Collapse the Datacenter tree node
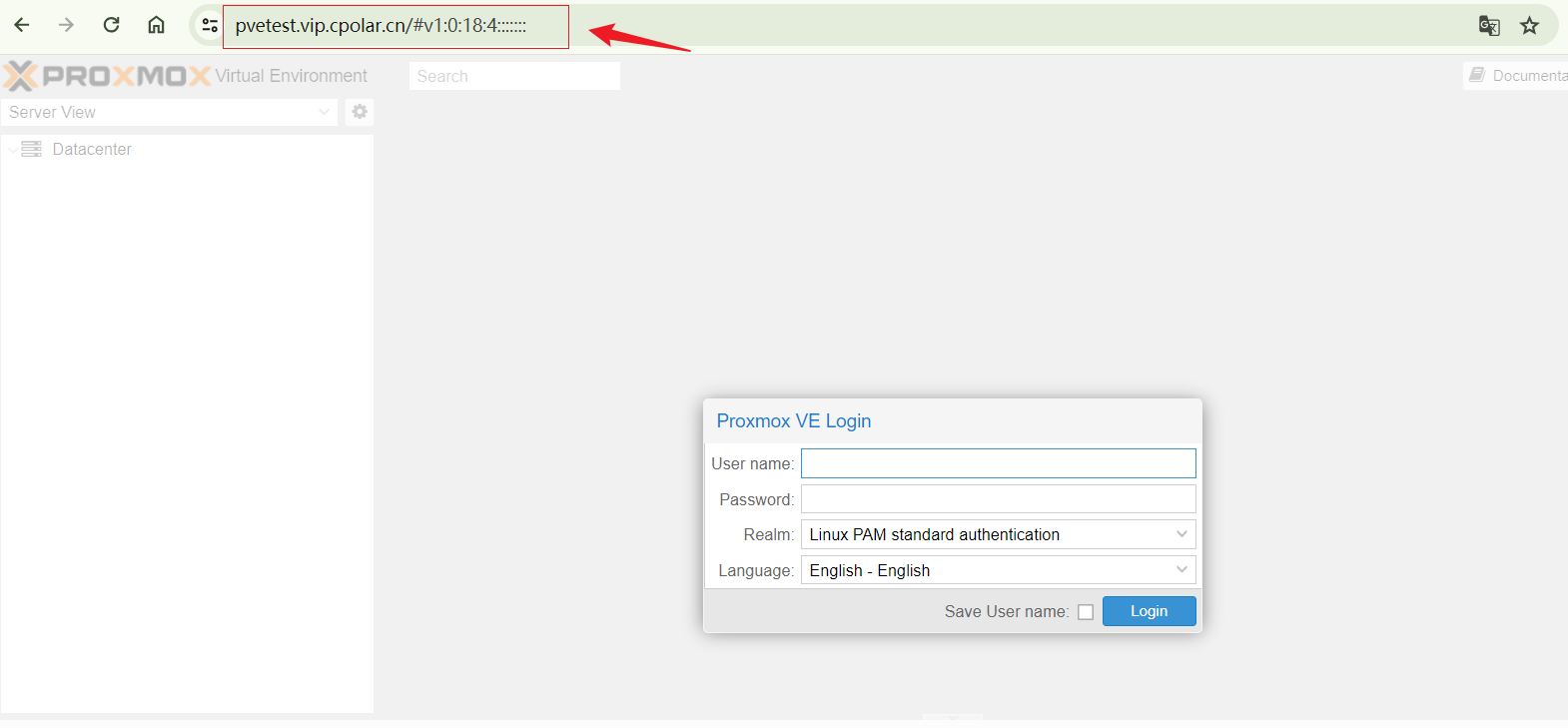This screenshot has height=728, width=1568. [x=12, y=150]
